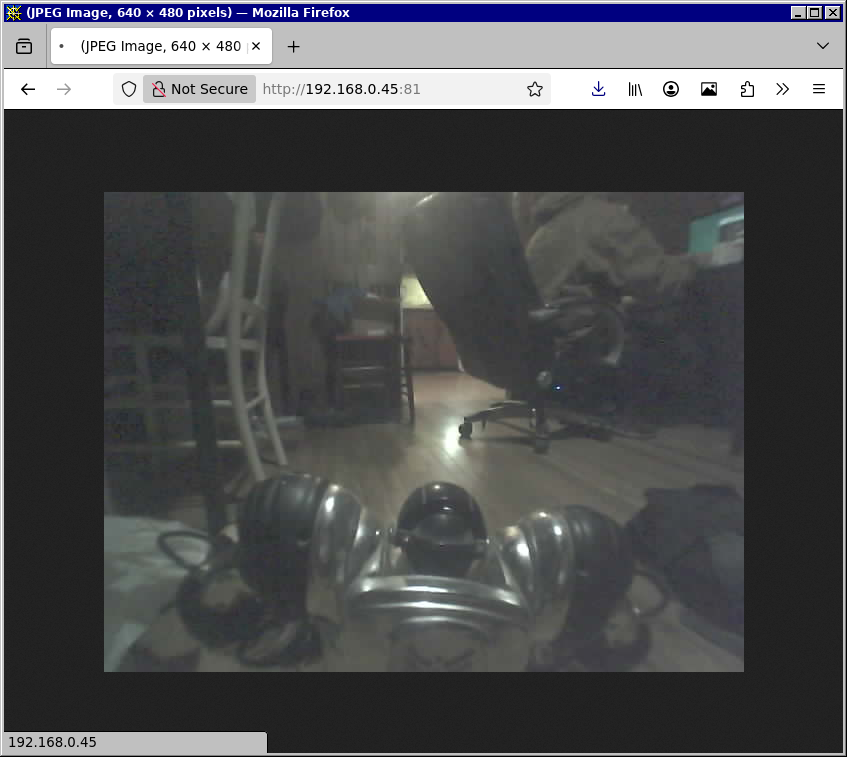Open the Firefox account menu
Viewport: 847px width, 757px height.
pyautogui.click(x=671, y=89)
